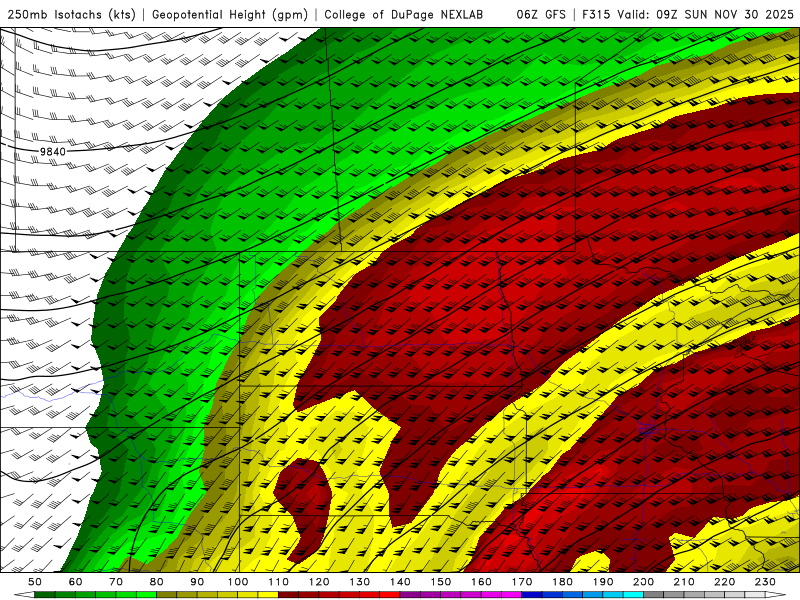Click the 50 value on the color scale

pyautogui.click(x=35, y=582)
